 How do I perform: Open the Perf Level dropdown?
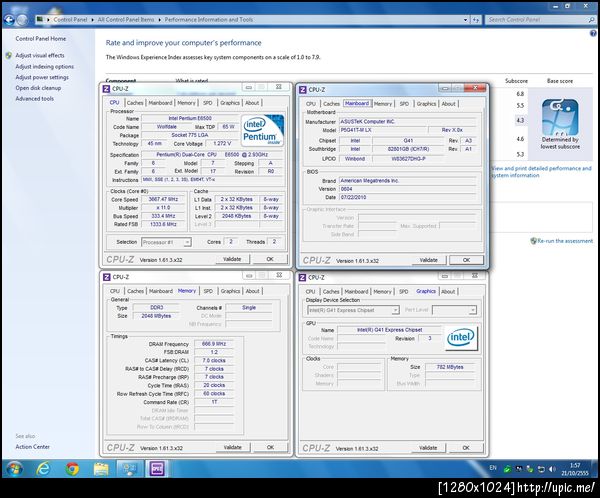[452, 311]
